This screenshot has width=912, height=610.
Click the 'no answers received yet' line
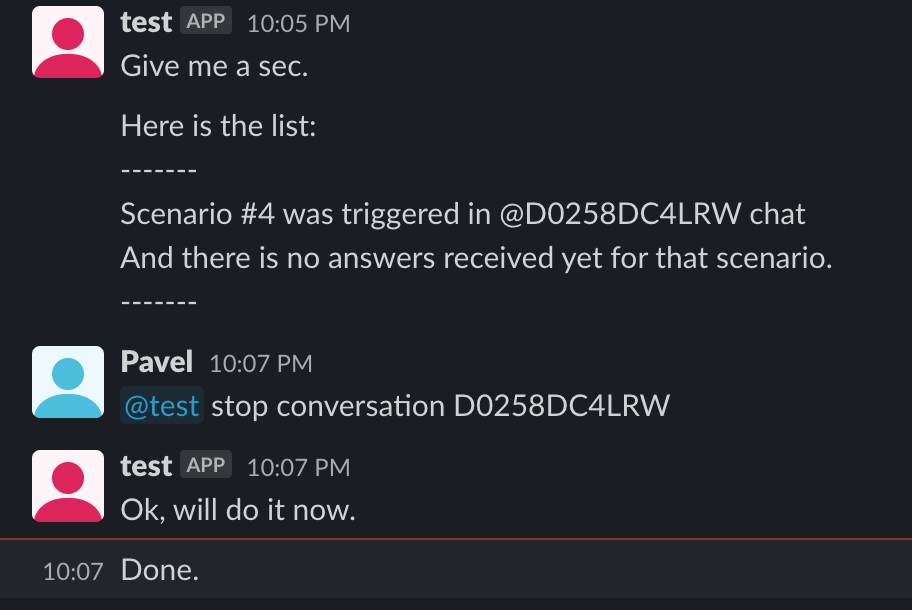pyautogui.click(x=476, y=258)
